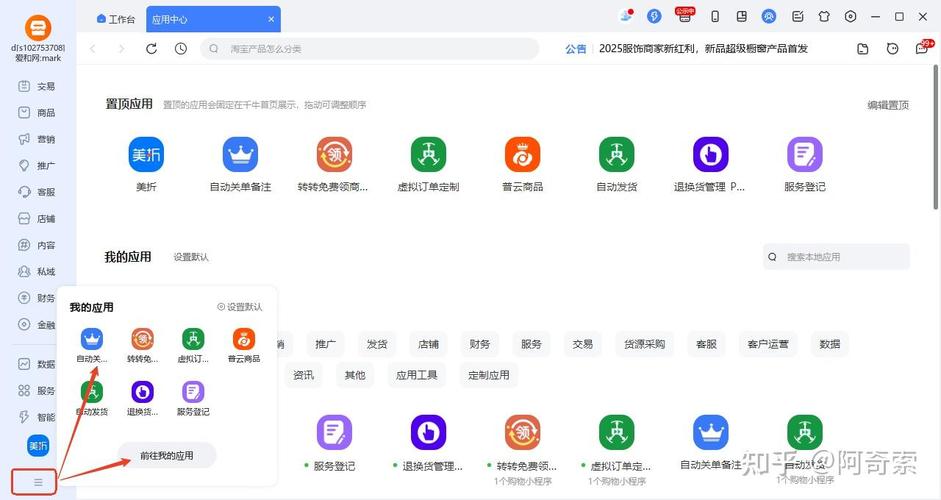Go back with the left arrow
Image resolution: width=941 pixels, height=500 pixels.
click(92, 49)
